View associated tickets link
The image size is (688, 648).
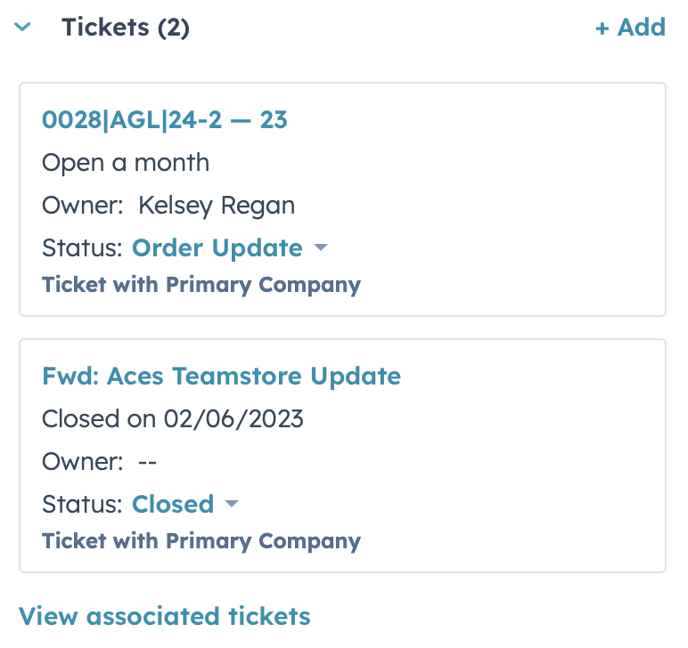(165, 616)
